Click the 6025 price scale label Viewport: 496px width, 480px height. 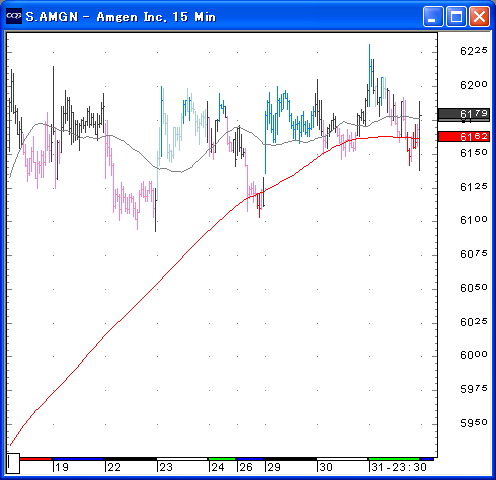click(474, 322)
